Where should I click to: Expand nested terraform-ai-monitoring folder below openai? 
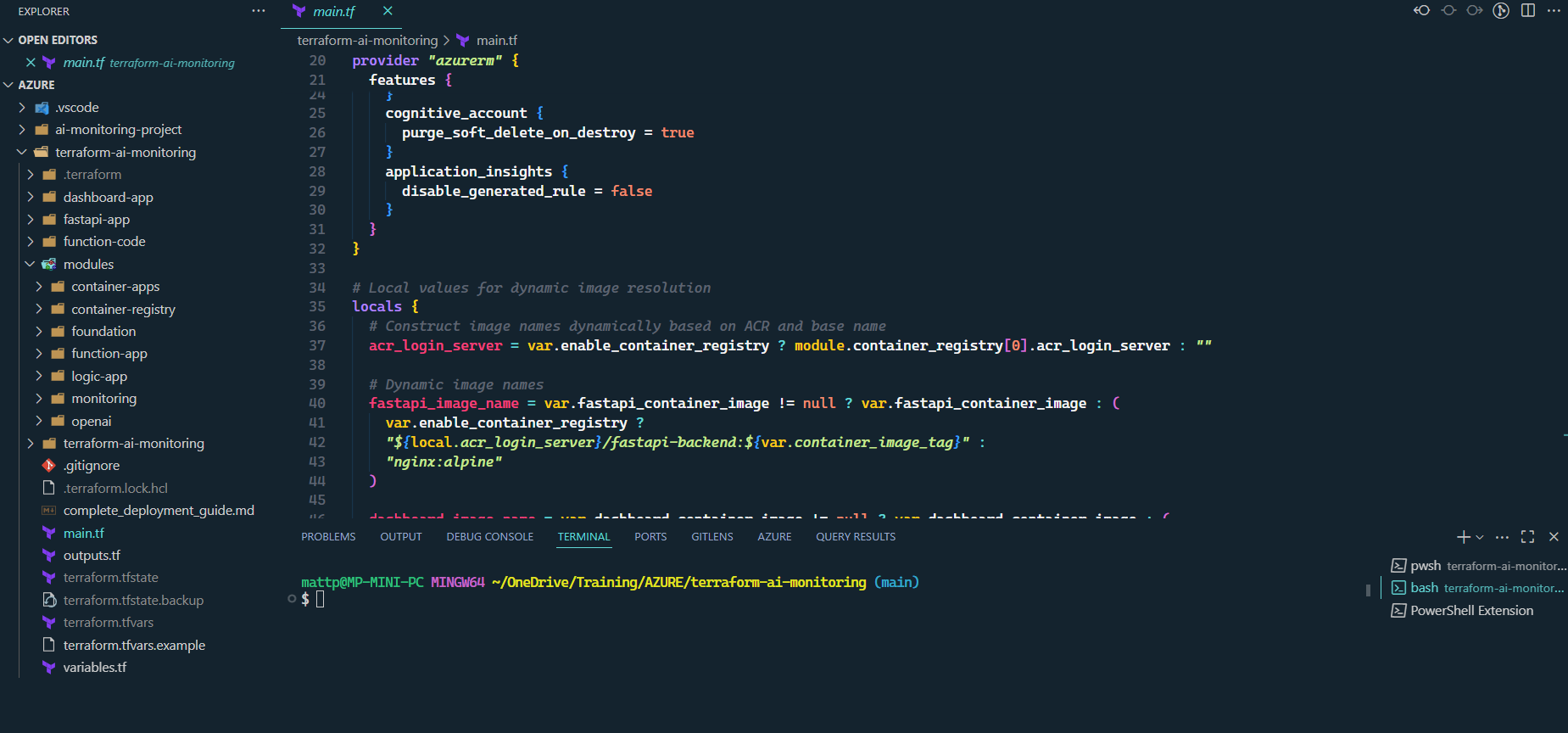click(x=31, y=444)
